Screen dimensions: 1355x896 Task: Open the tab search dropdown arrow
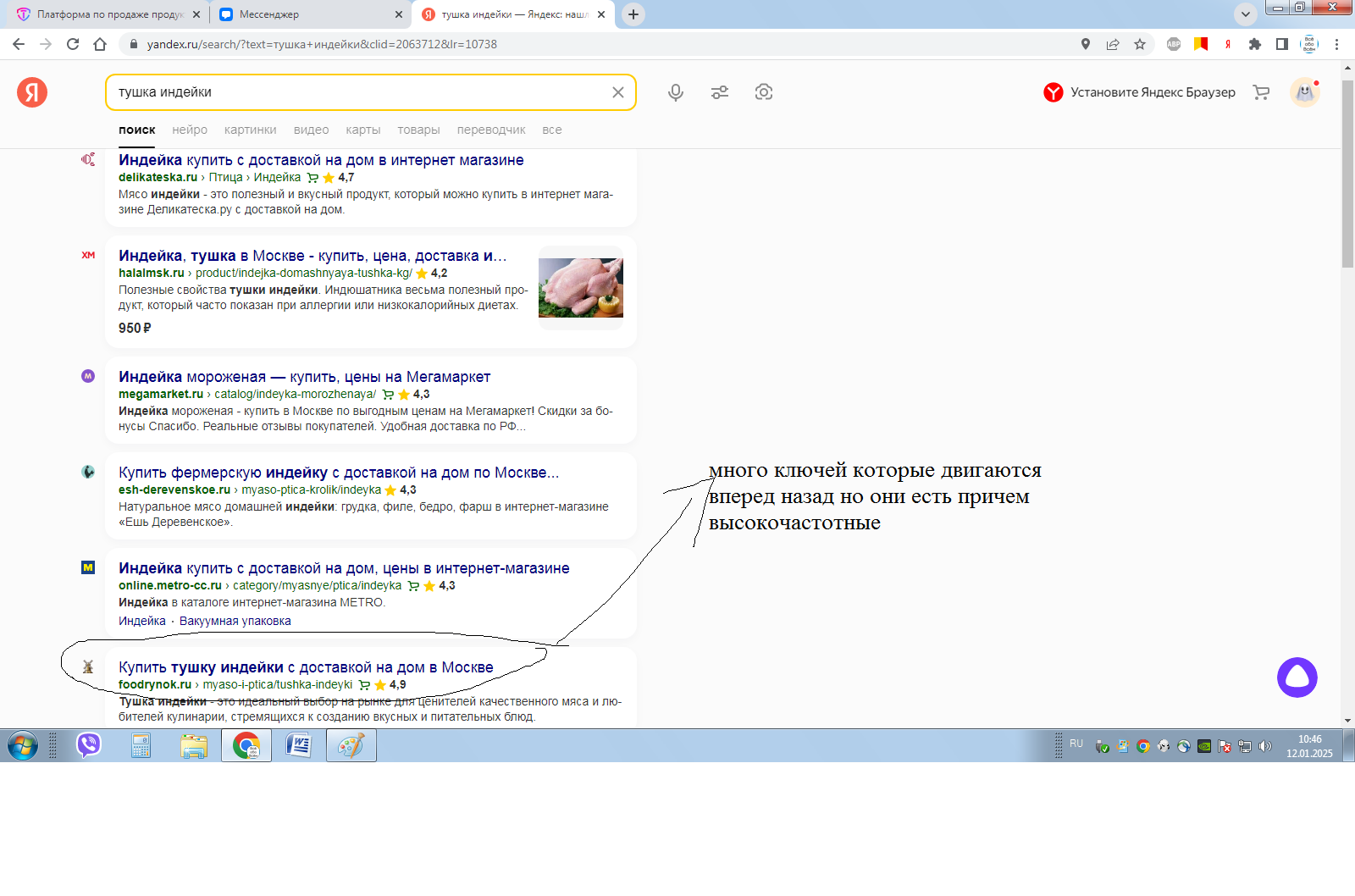[x=1245, y=14]
